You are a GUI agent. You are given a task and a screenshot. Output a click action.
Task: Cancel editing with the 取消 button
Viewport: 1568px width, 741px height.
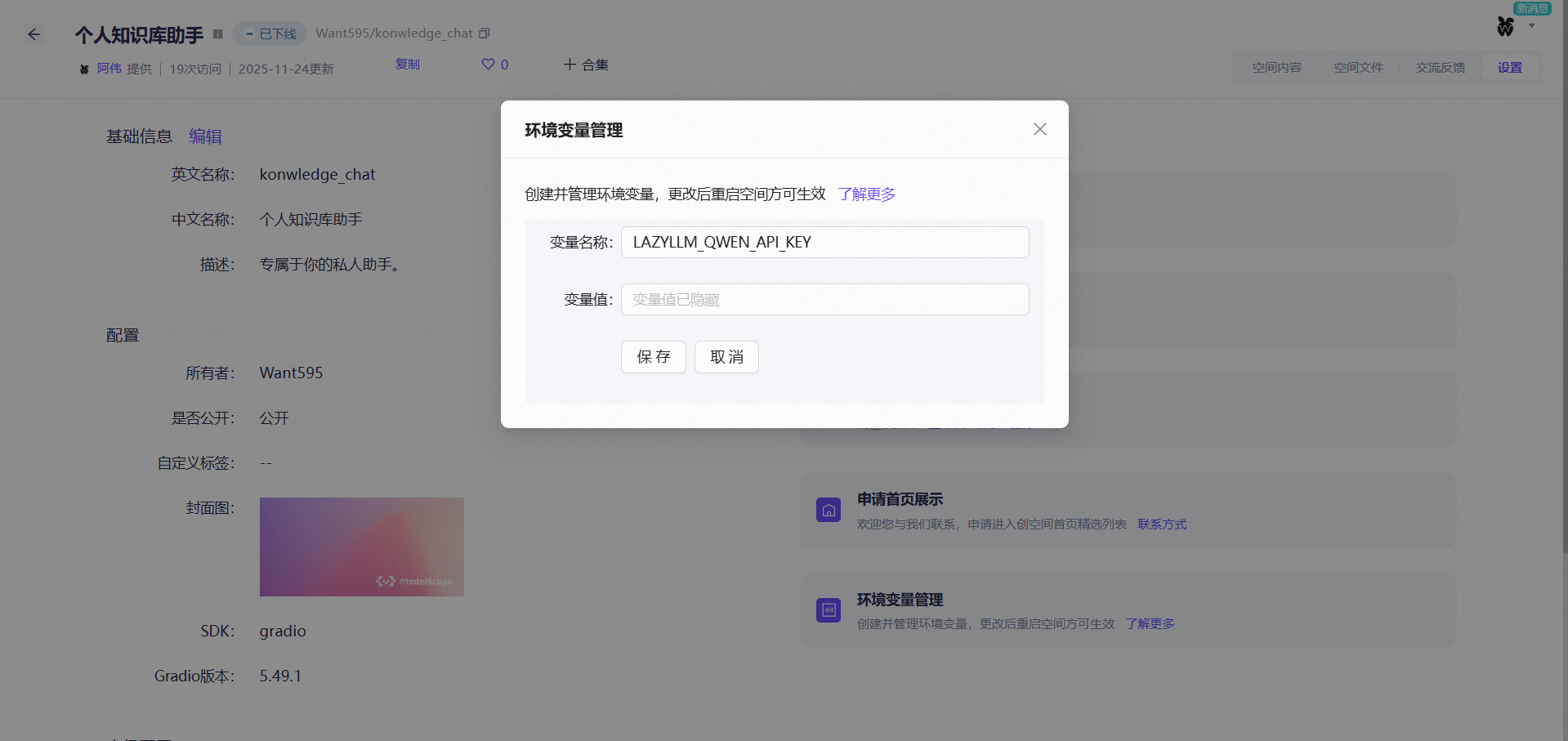(726, 357)
